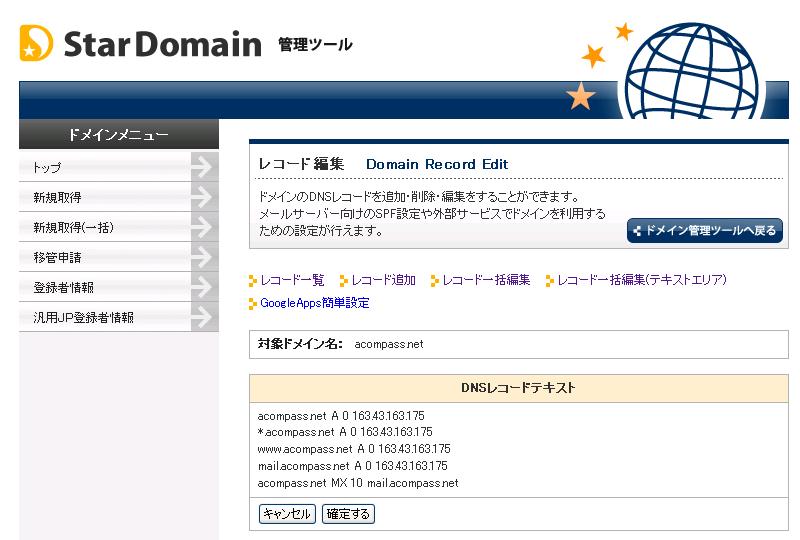Go to the レコード一覧 link

[x=292, y=280]
